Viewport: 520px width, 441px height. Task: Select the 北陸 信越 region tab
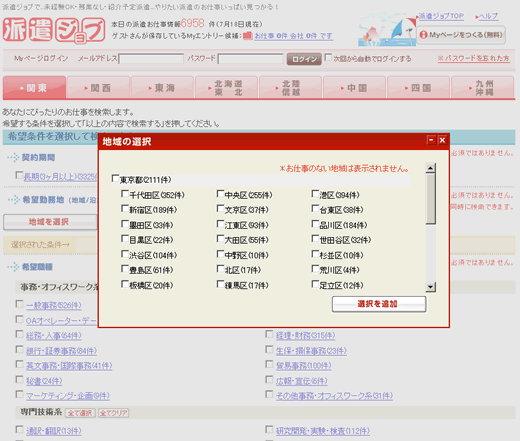[x=290, y=88]
